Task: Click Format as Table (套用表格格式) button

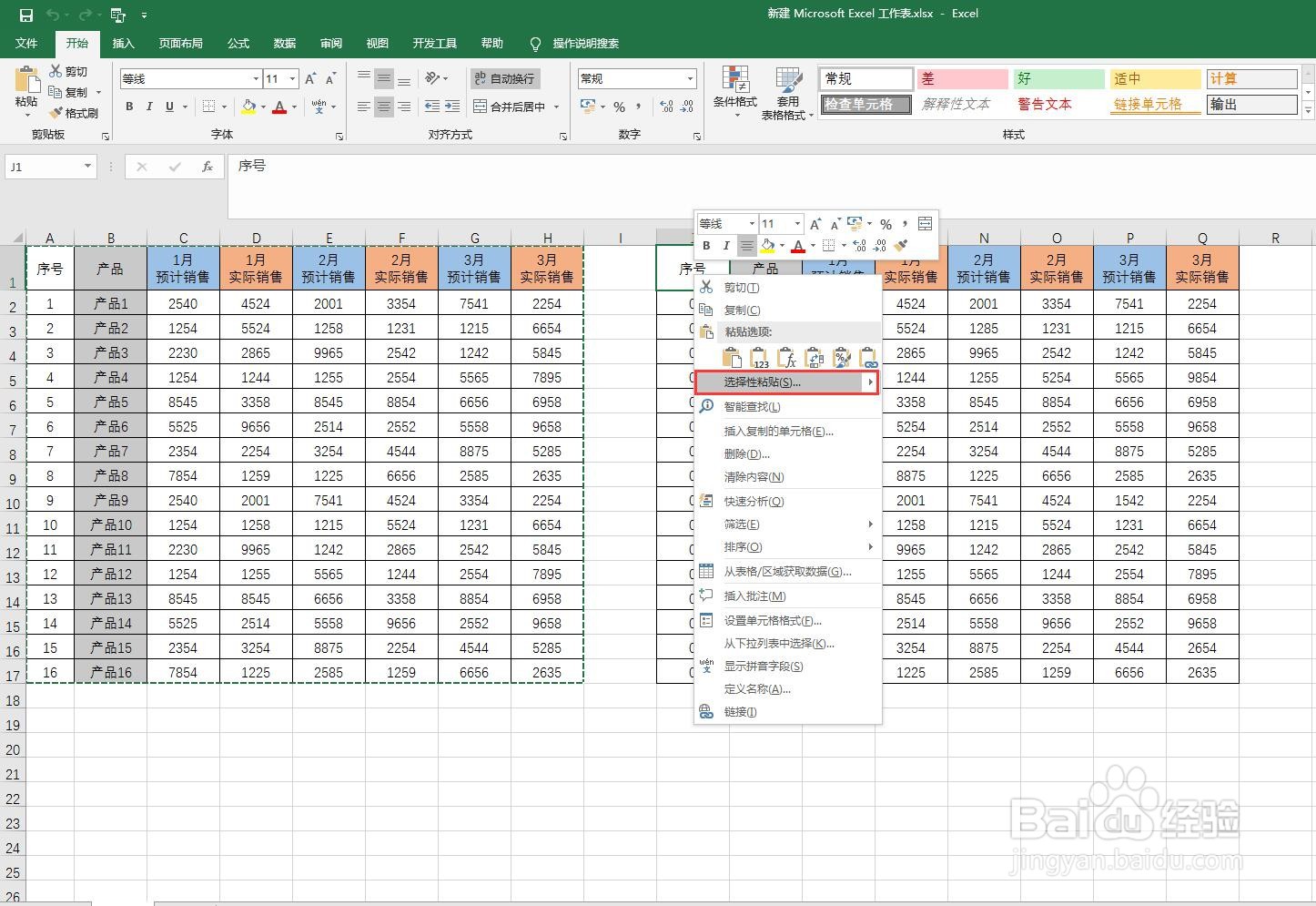Action: pos(787,92)
